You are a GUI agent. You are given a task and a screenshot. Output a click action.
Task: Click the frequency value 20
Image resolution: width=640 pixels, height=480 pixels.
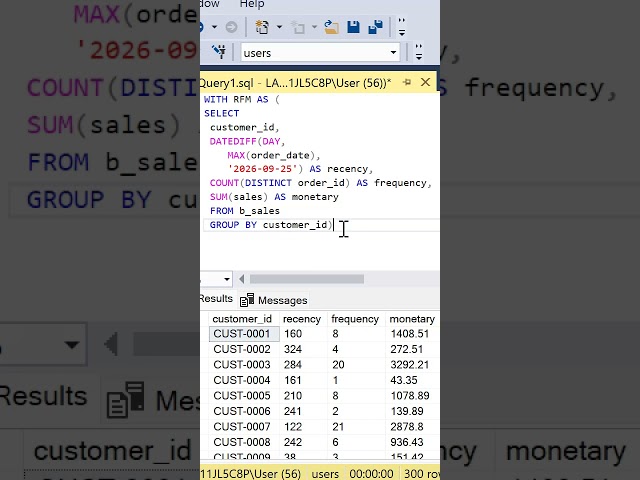338,365
